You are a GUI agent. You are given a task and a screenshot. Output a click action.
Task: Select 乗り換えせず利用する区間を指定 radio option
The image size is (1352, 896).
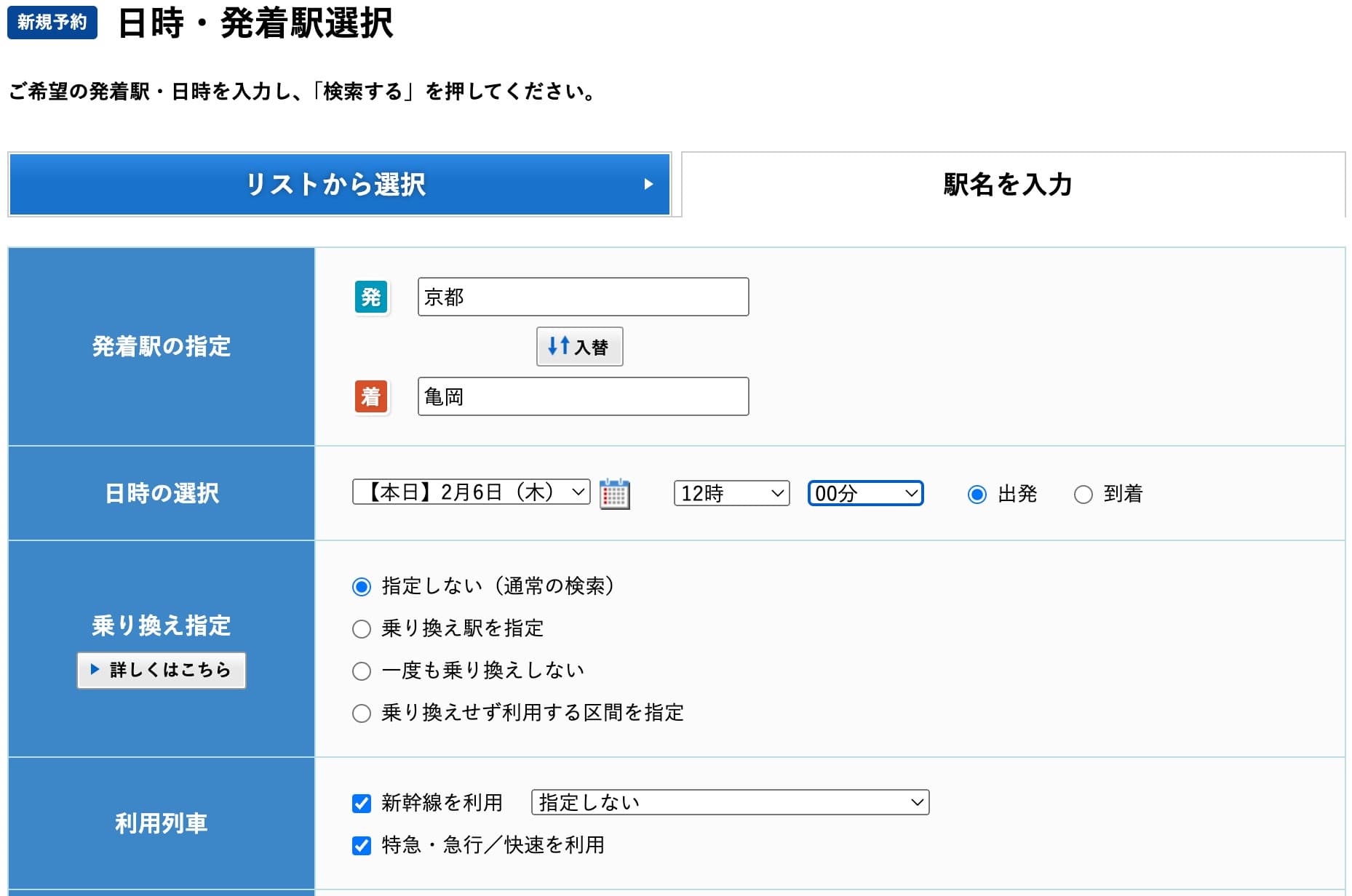362,713
